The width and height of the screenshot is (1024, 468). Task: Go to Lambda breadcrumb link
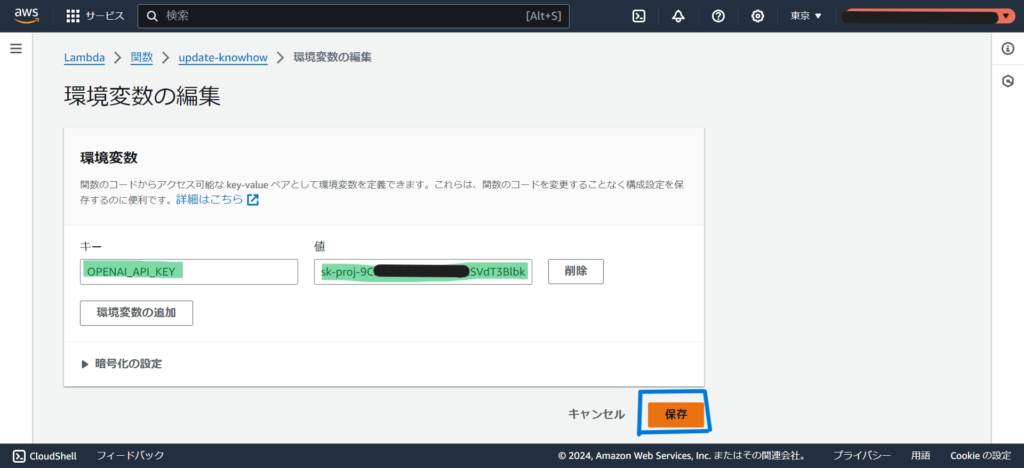tap(85, 58)
